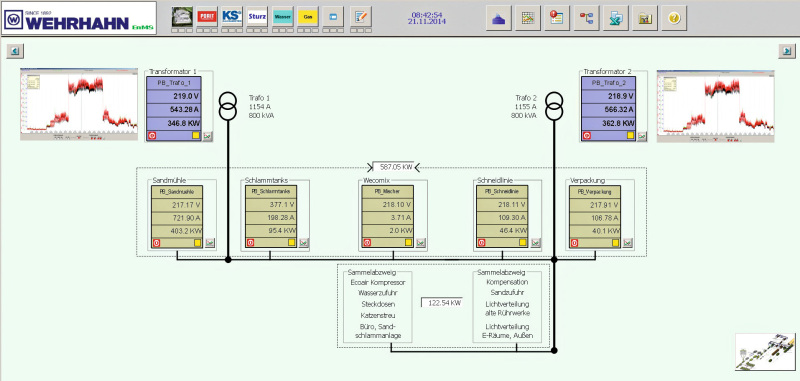Toggle red power button on PB_Verpackung
800x381 pixels.
coord(574,243)
